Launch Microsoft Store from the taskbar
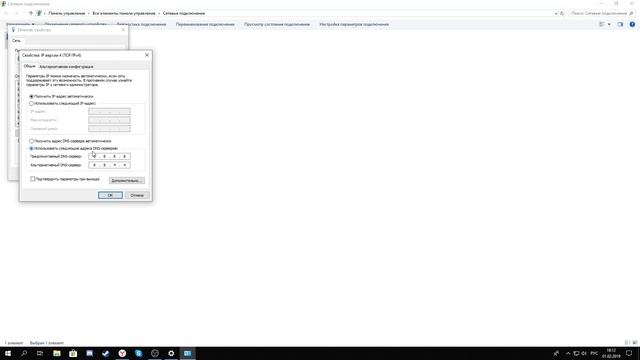 click(73, 353)
